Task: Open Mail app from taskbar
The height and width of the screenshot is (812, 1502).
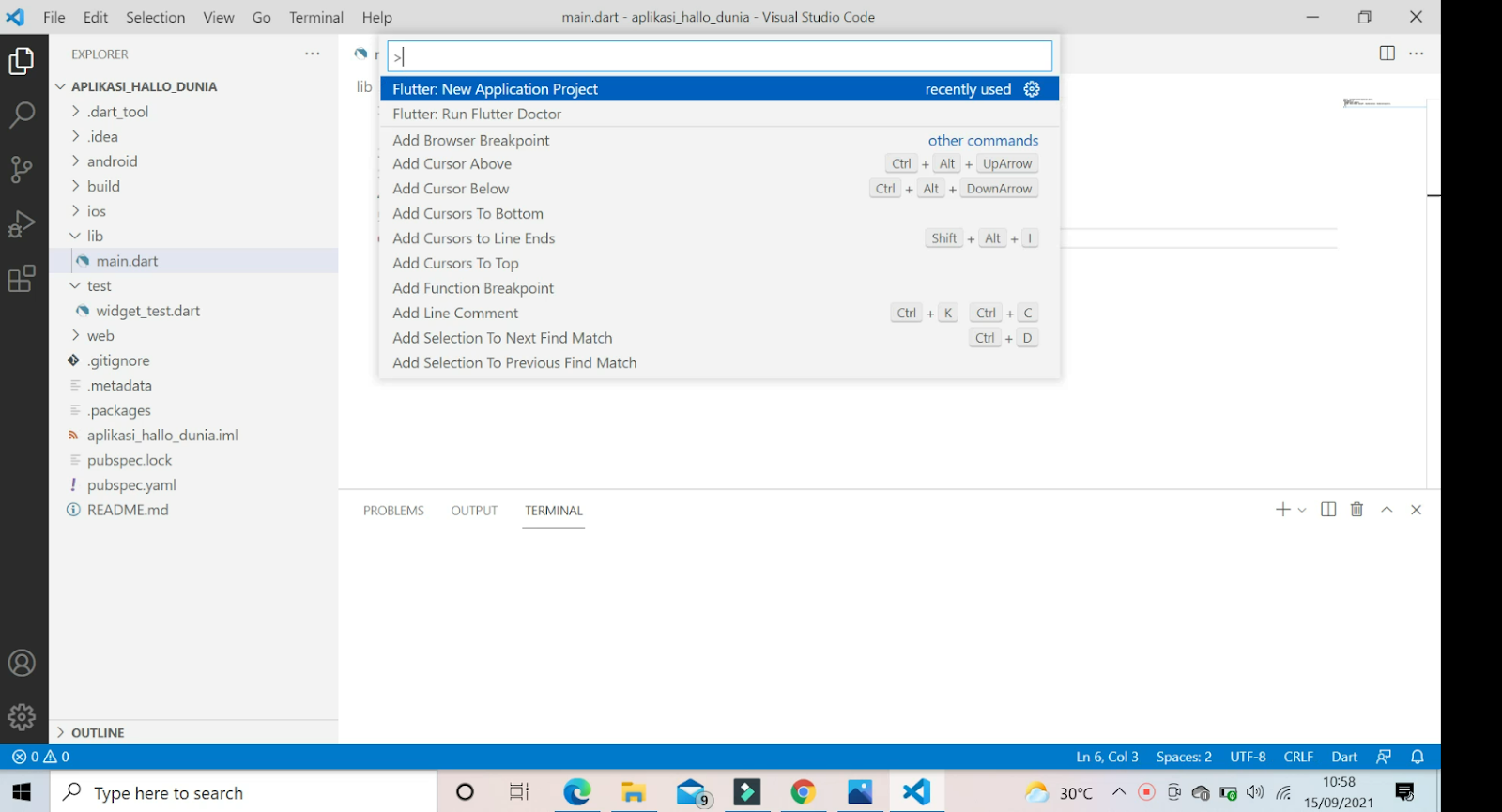Action: click(692, 792)
